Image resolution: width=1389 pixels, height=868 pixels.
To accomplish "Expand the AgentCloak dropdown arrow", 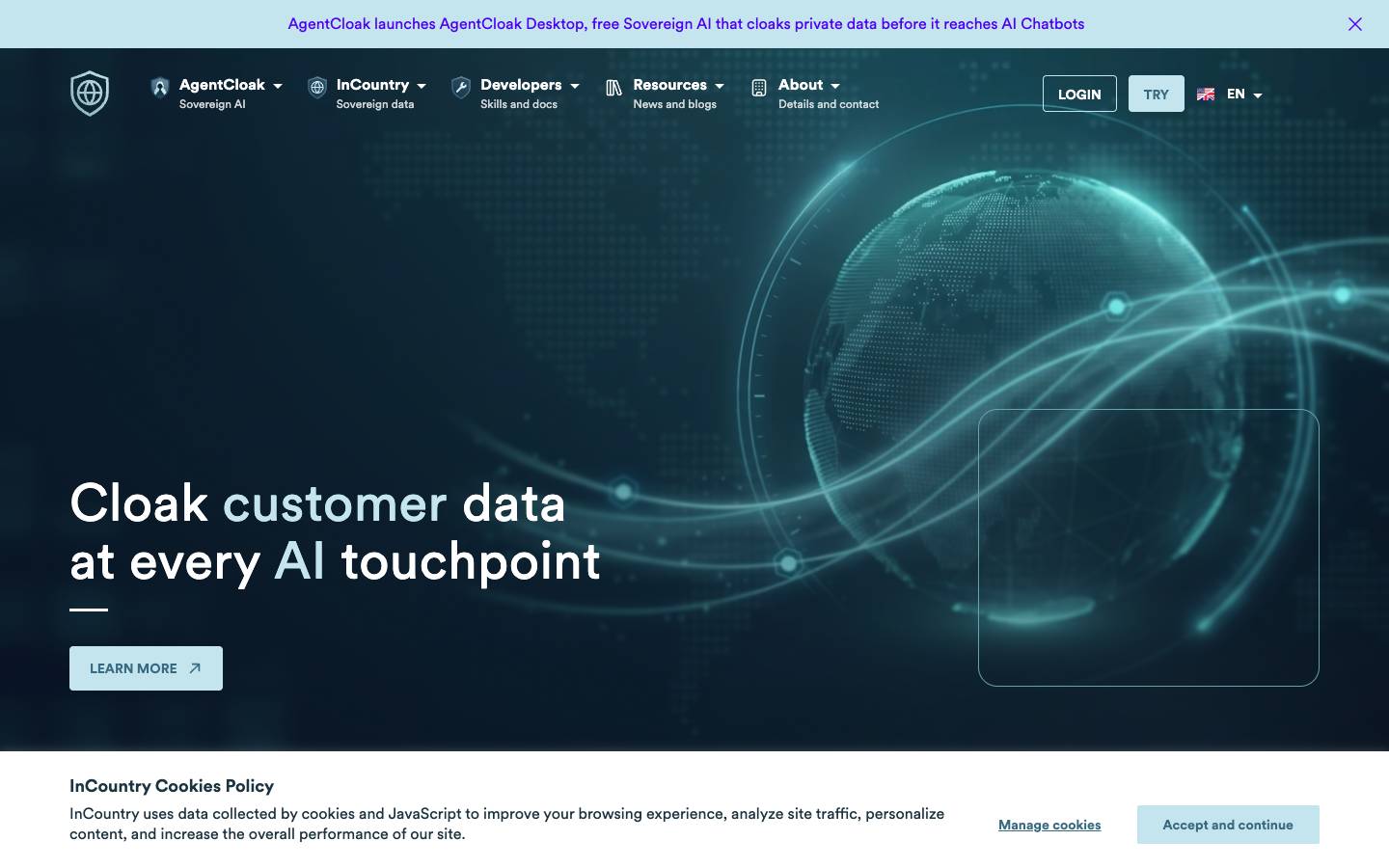I will pyautogui.click(x=278, y=86).
